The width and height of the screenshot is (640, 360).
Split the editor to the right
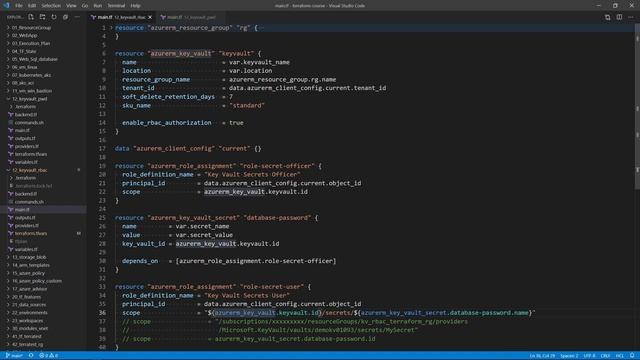tap(619, 17)
